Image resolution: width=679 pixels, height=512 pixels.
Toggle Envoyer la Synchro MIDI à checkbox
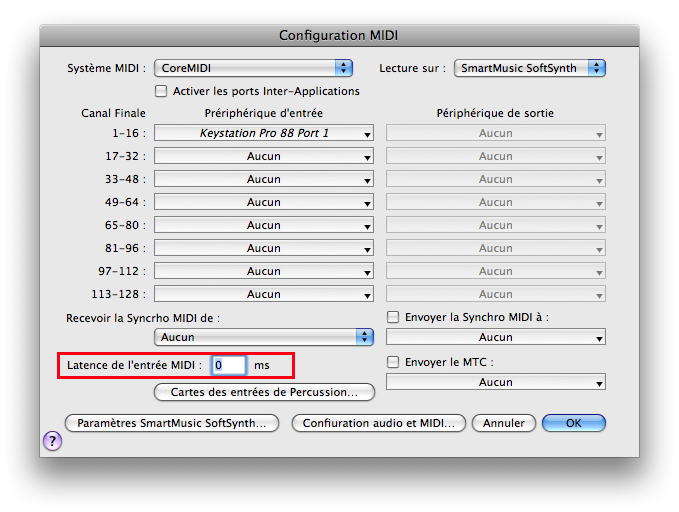pos(393,317)
